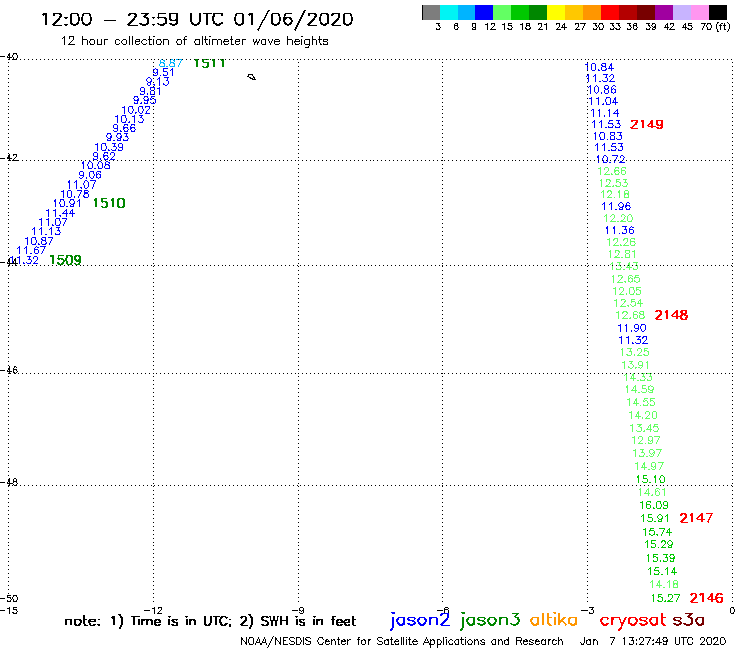Click the wave height value 15.10

(x=651, y=480)
